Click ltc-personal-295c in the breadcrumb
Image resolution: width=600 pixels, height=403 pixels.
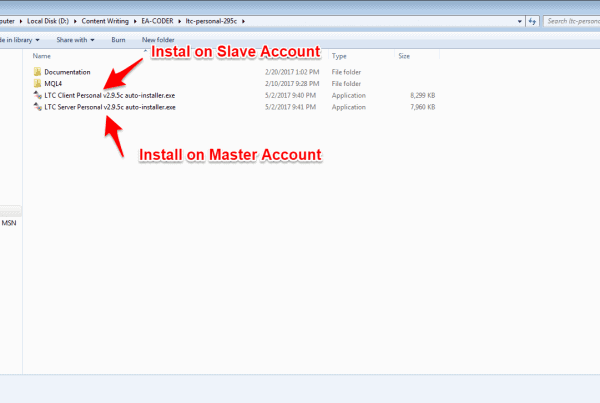[211, 21]
